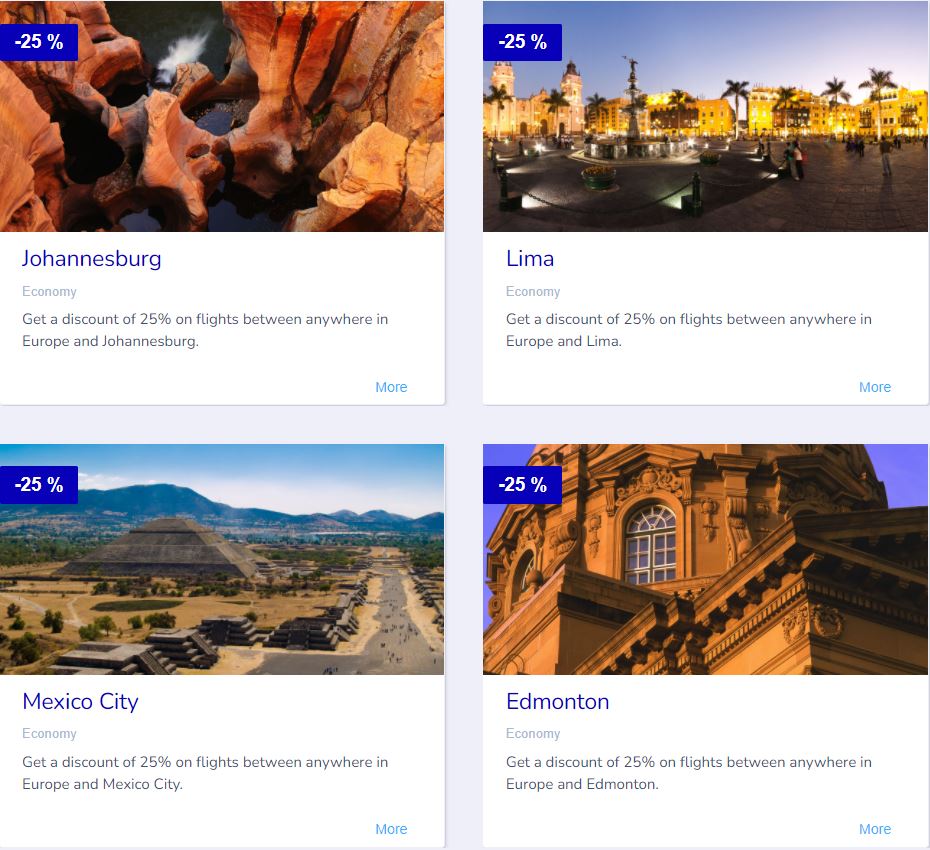Open the More link for Edmonton

(x=875, y=829)
